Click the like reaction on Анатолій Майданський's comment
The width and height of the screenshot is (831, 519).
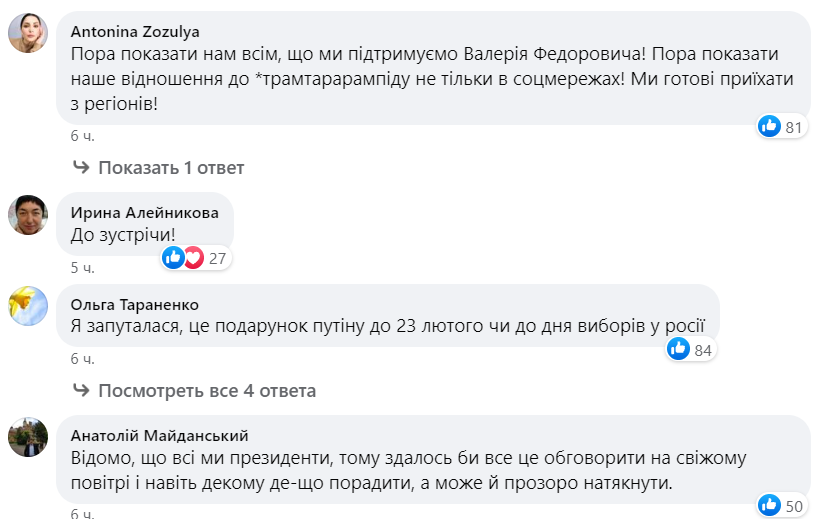click(769, 506)
